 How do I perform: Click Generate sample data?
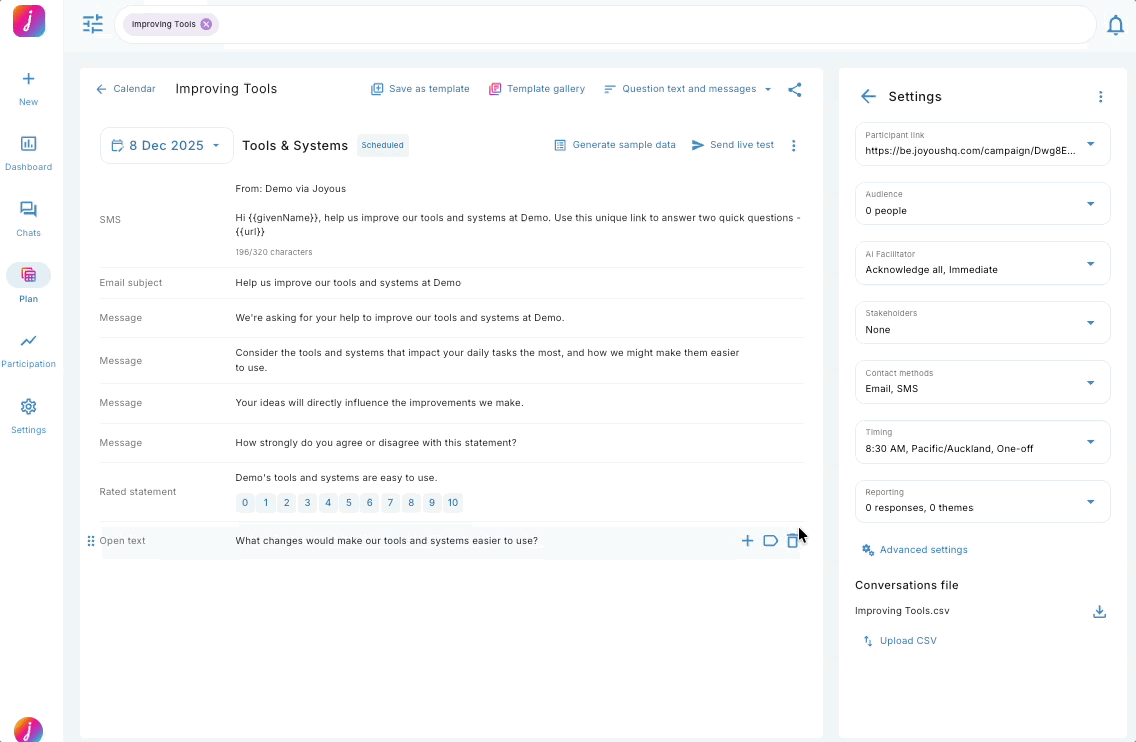coord(615,145)
